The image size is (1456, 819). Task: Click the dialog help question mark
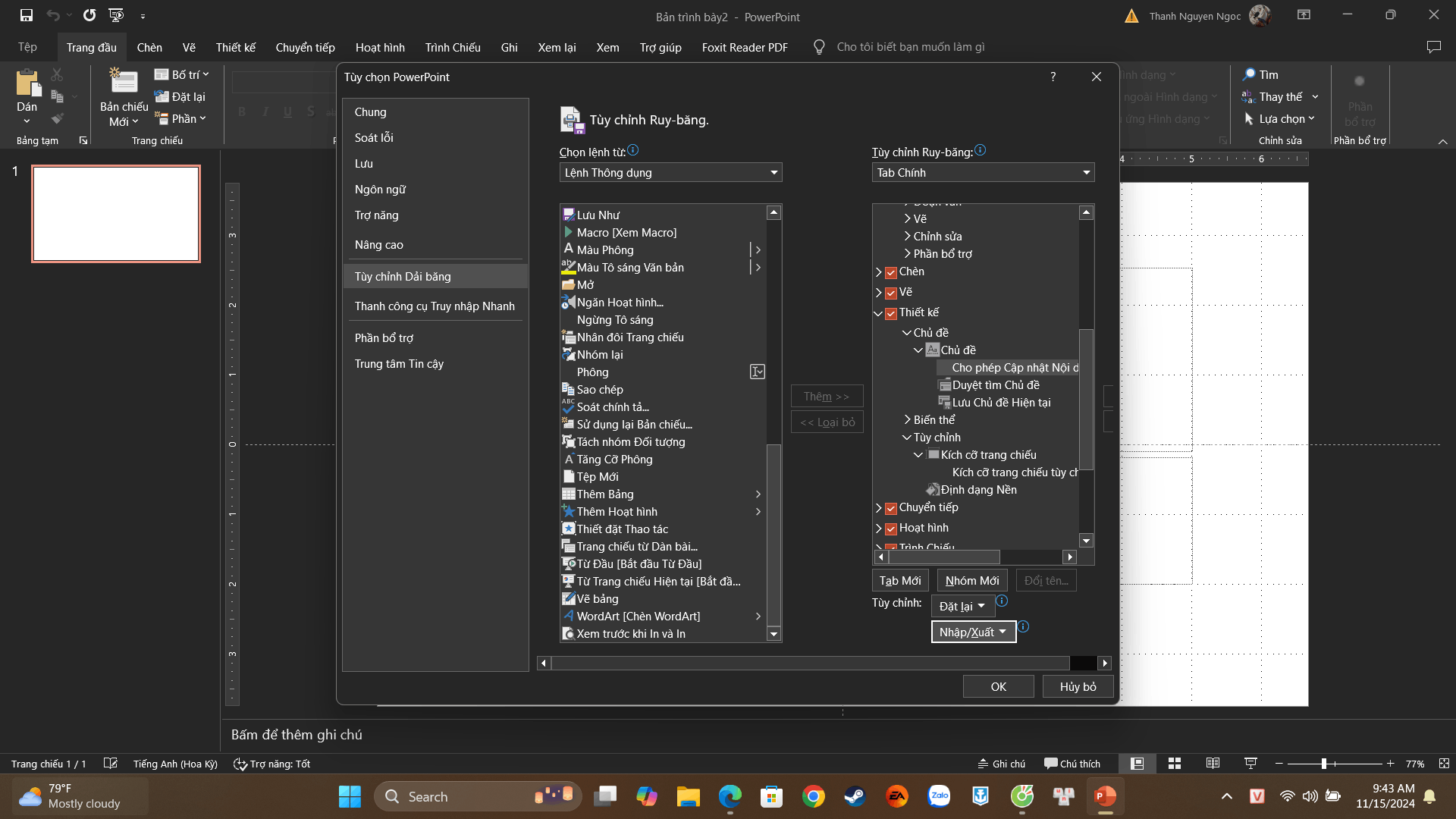(1053, 77)
